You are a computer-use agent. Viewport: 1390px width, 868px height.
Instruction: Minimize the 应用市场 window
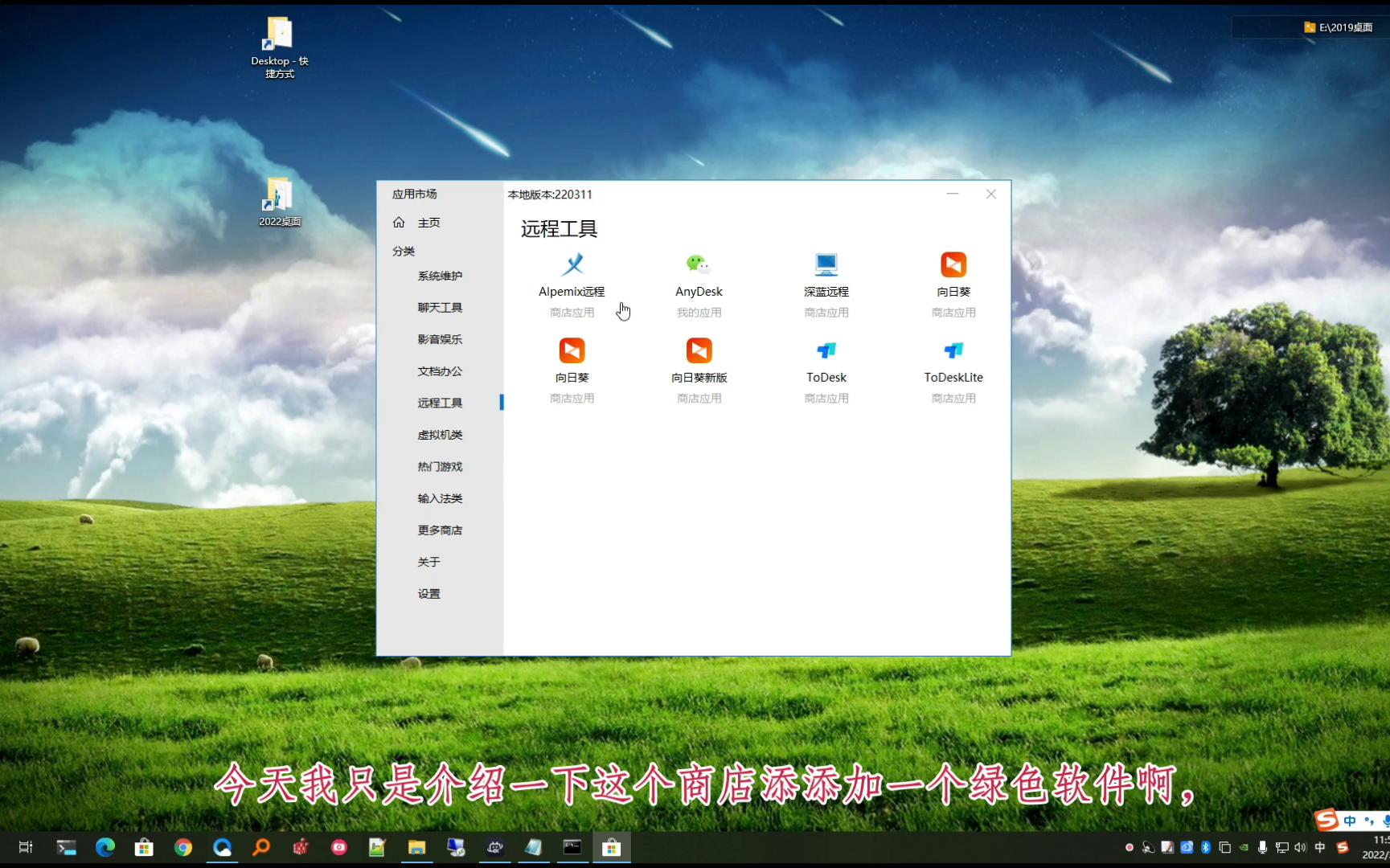click(953, 194)
